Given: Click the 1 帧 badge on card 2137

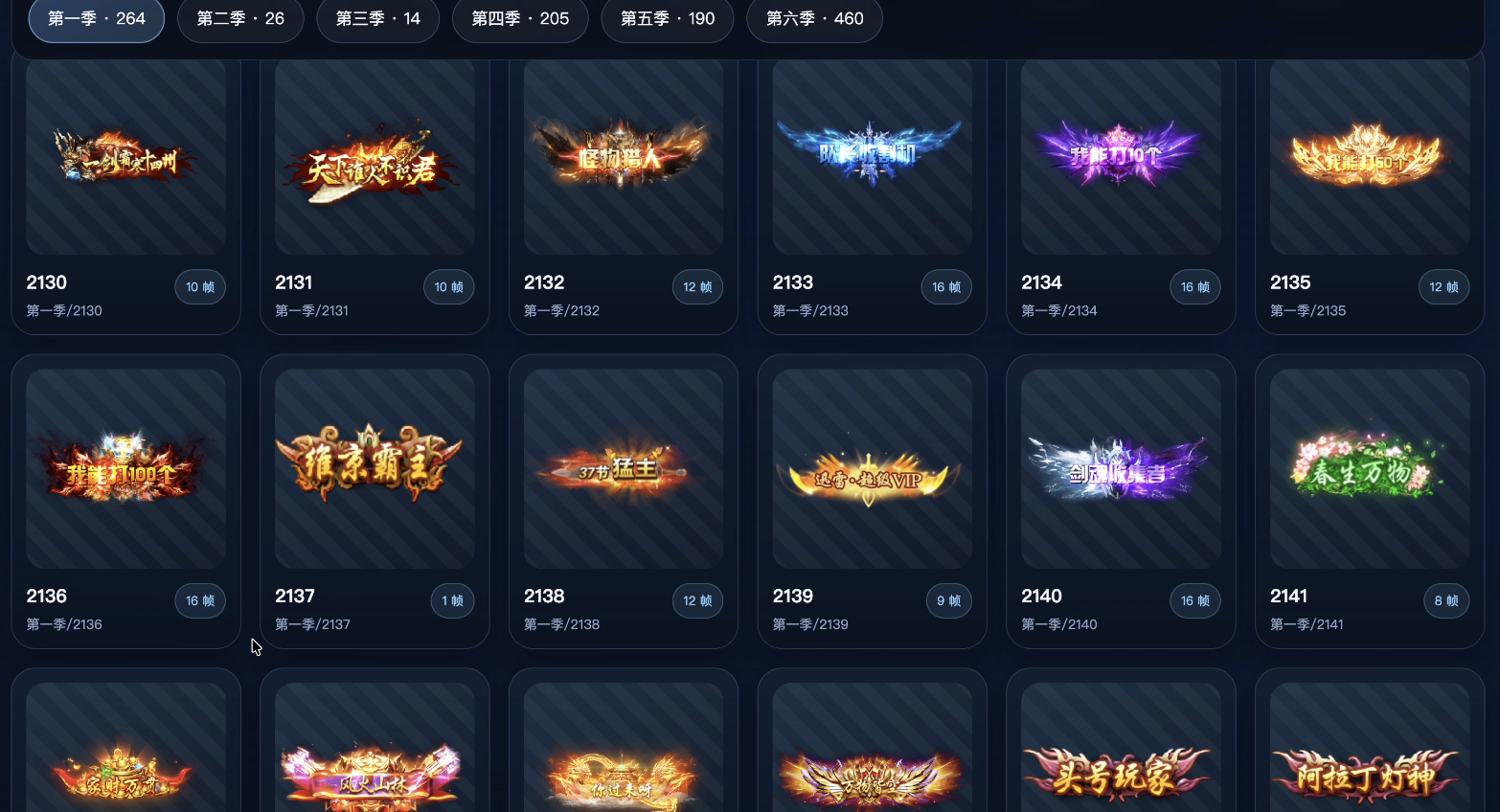Looking at the screenshot, I should click(452, 601).
